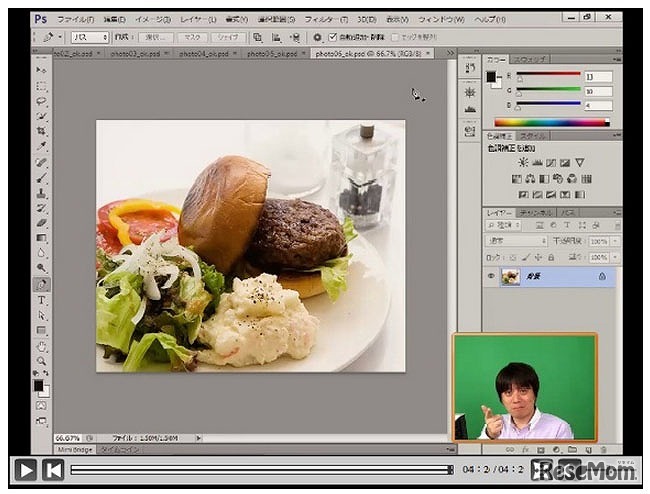The width and height of the screenshot is (650, 494).
Task: Expand the layer opacity percentage dropdown
Action: [x=614, y=241]
